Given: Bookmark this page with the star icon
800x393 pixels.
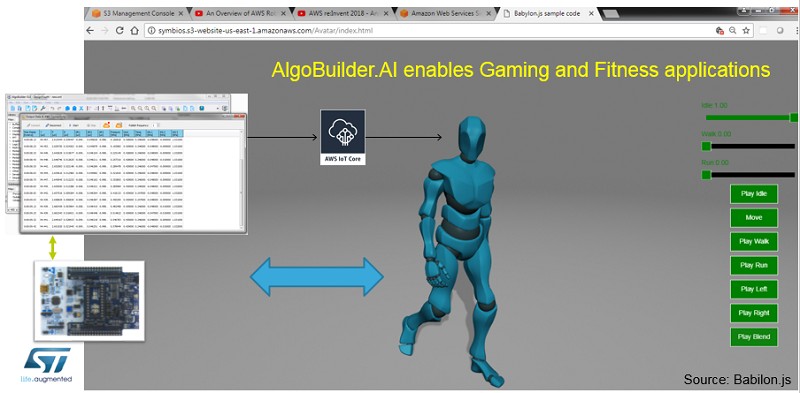Looking at the screenshot, I should (746, 31).
